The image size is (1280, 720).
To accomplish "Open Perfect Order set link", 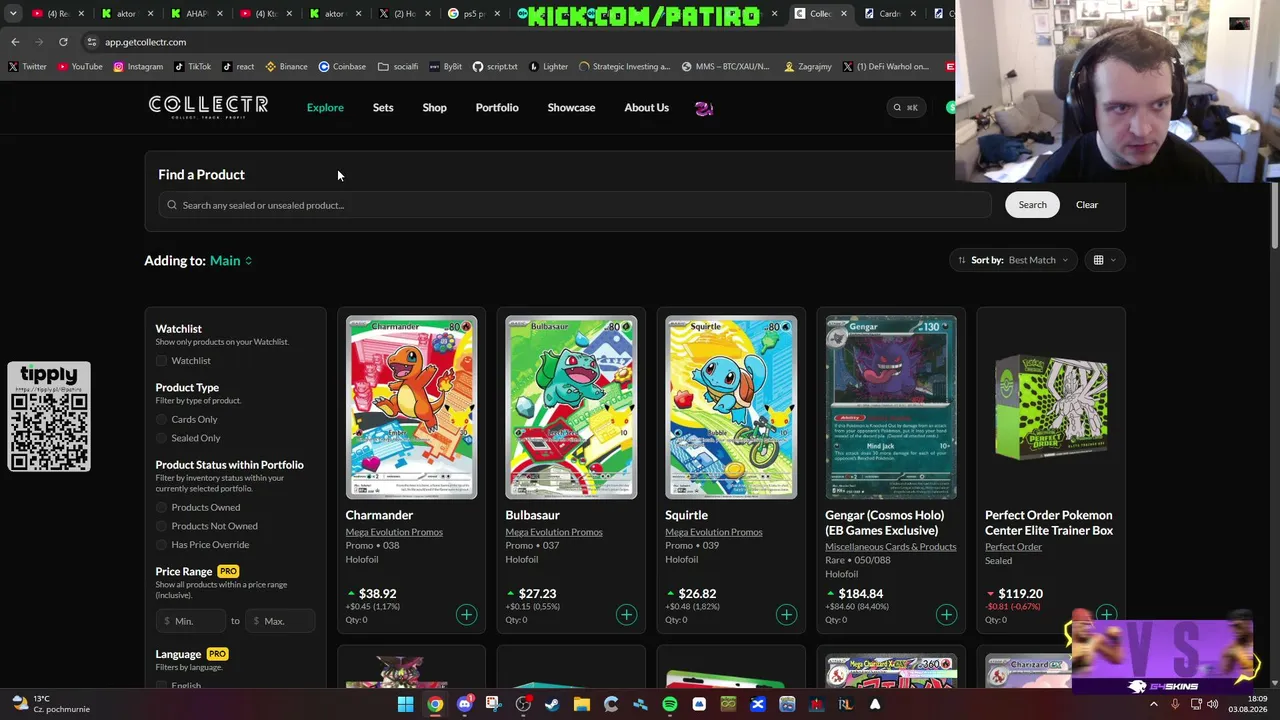I will pyautogui.click(x=1013, y=547).
